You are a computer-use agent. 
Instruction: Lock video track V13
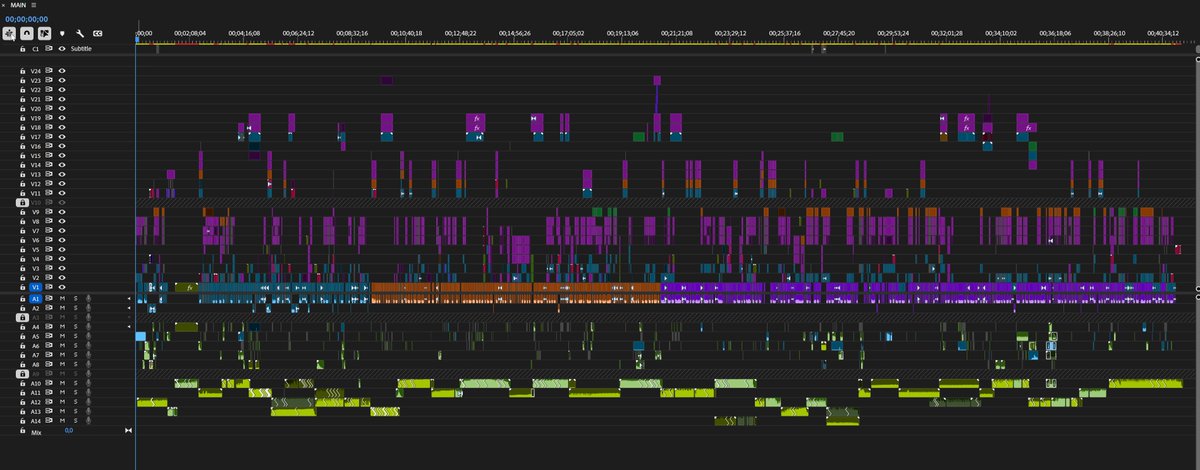[x=22, y=174]
